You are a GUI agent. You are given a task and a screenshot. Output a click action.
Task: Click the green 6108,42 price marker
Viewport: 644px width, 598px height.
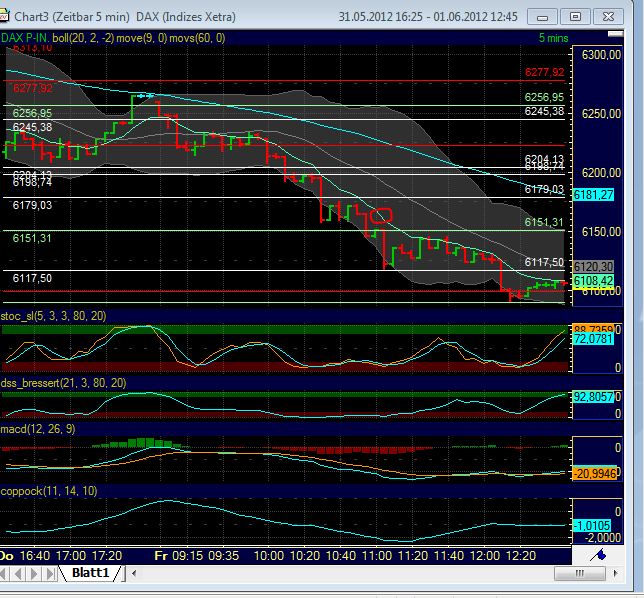click(x=593, y=281)
